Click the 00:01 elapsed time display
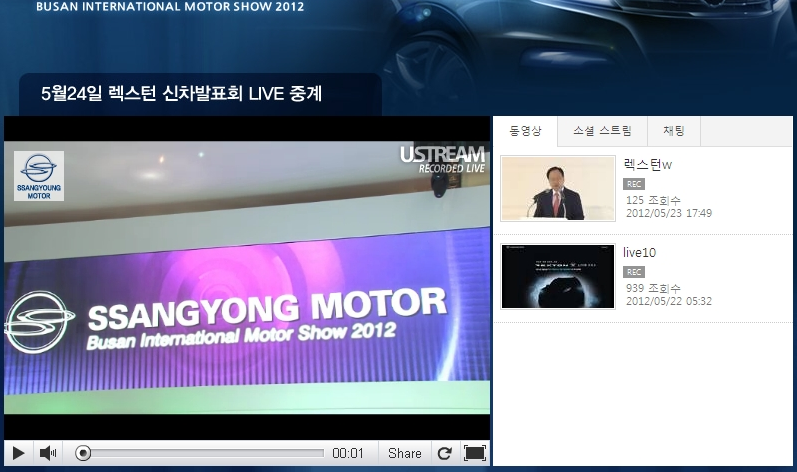The image size is (797, 472). (347, 453)
